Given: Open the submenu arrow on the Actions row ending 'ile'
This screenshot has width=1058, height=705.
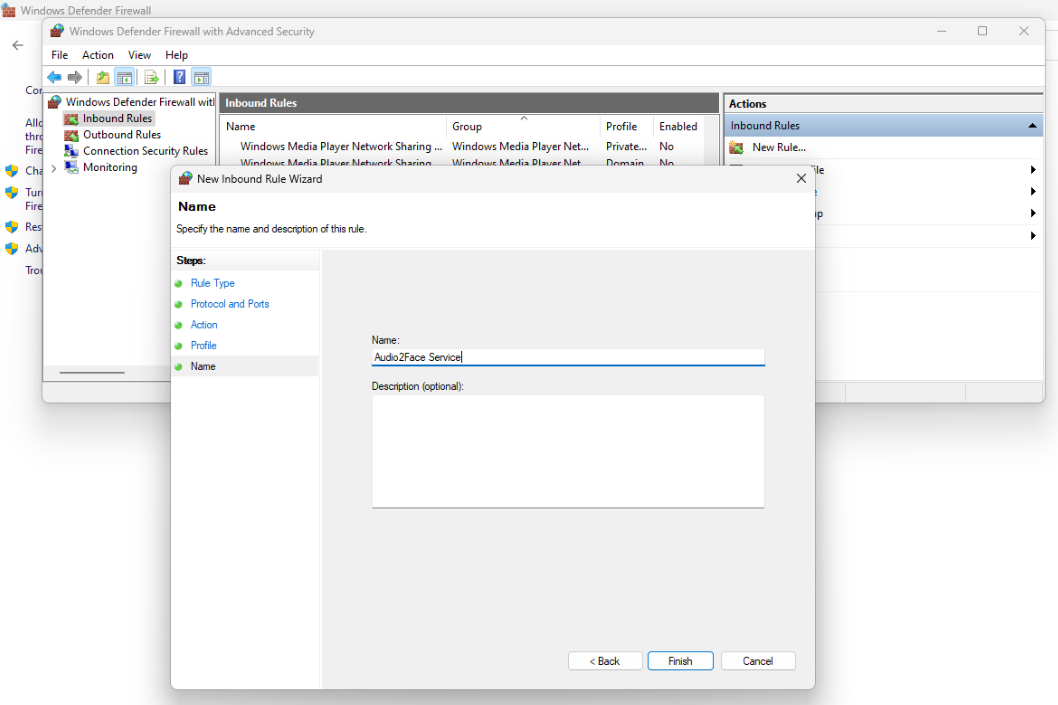Looking at the screenshot, I should (x=1033, y=170).
